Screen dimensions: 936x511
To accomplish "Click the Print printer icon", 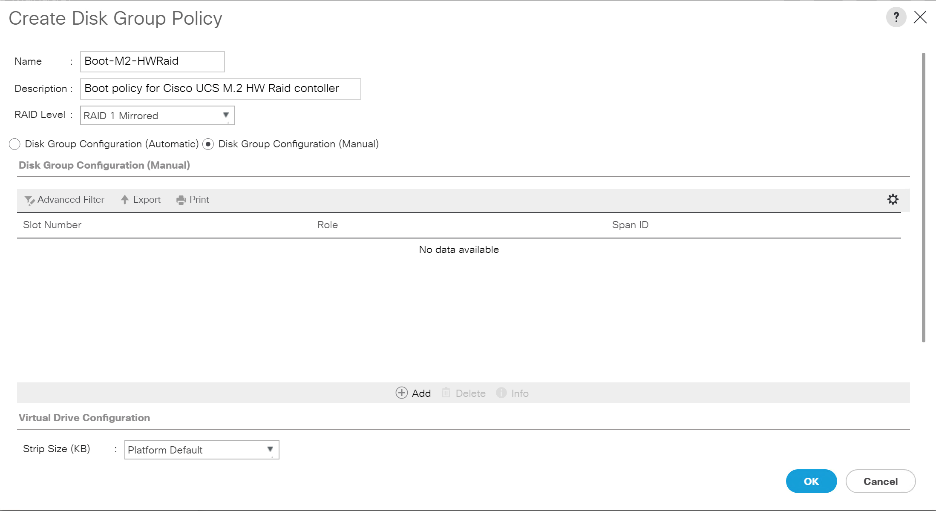I will tap(181, 200).
